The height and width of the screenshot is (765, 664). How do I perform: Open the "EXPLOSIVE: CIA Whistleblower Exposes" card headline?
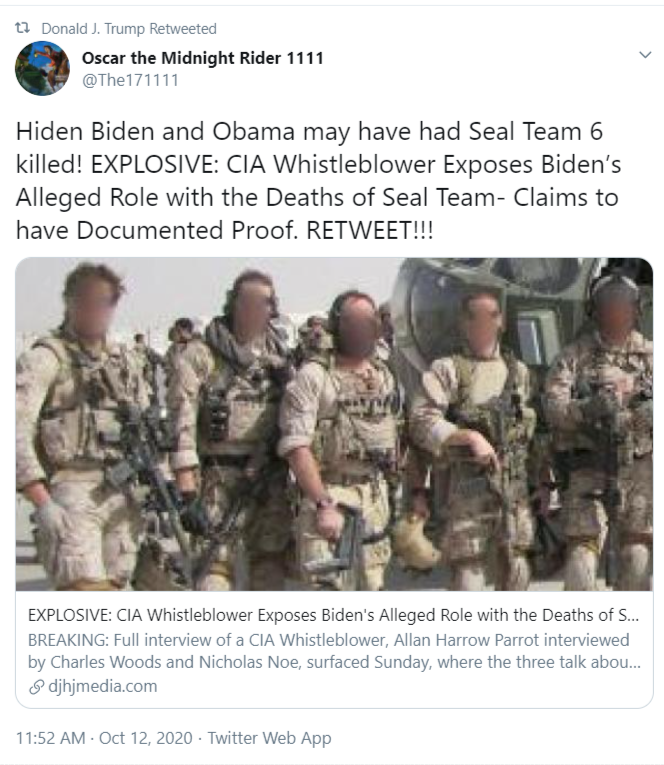(x=334, y=615)
